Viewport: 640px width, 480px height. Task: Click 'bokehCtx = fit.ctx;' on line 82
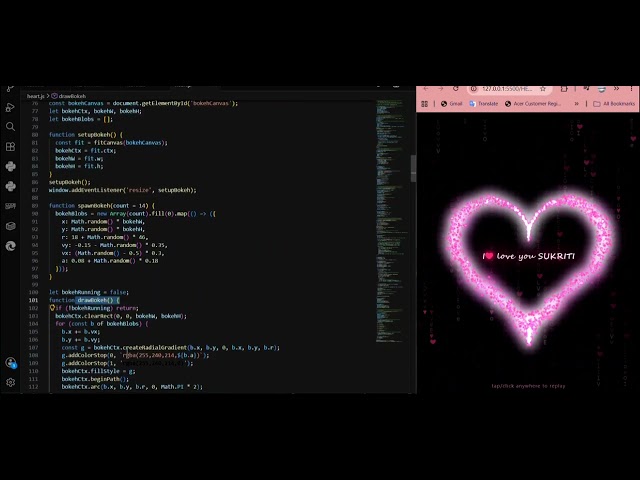(86, 150)
